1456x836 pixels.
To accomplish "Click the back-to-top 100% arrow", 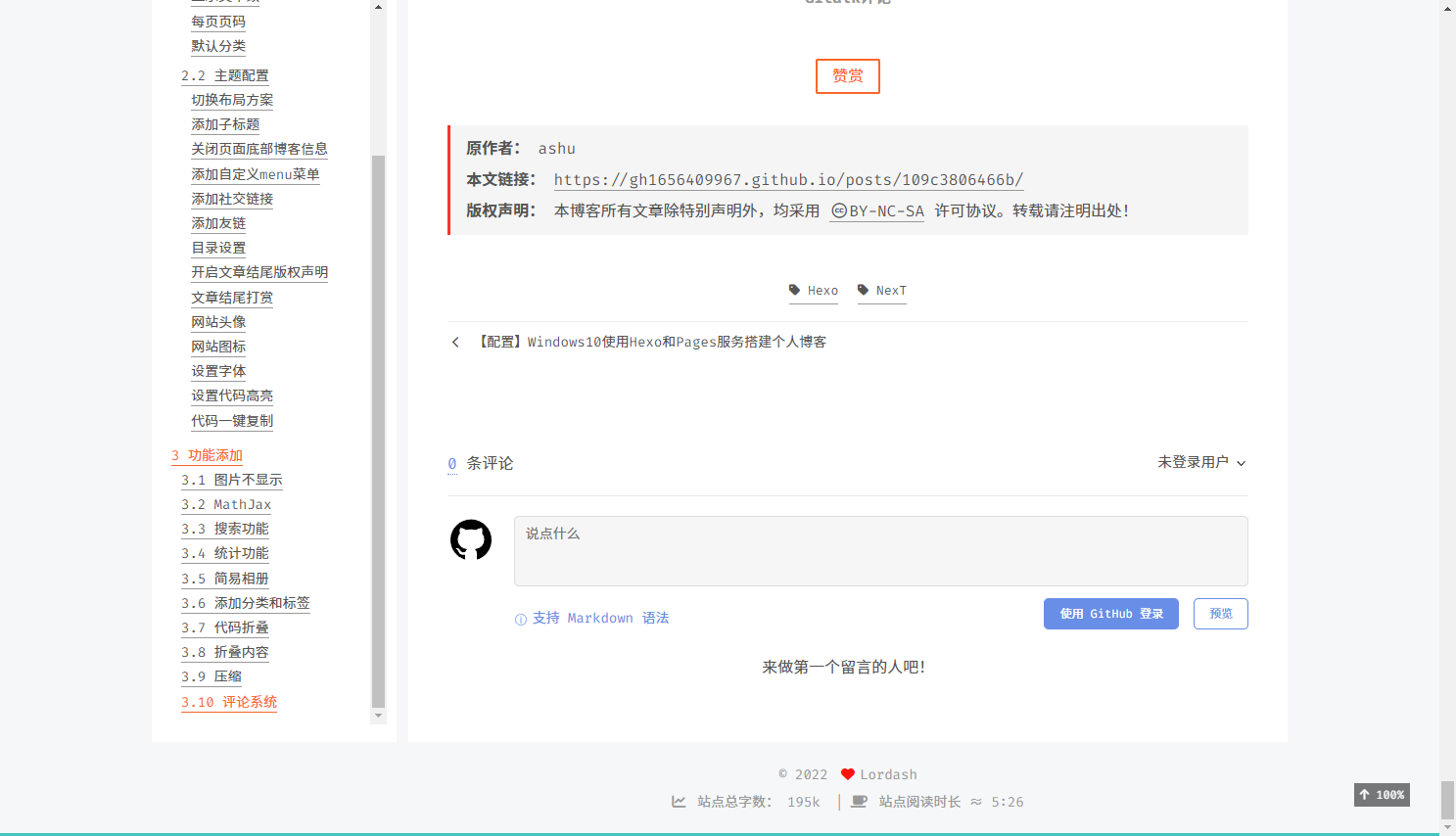I will 1381,795.
